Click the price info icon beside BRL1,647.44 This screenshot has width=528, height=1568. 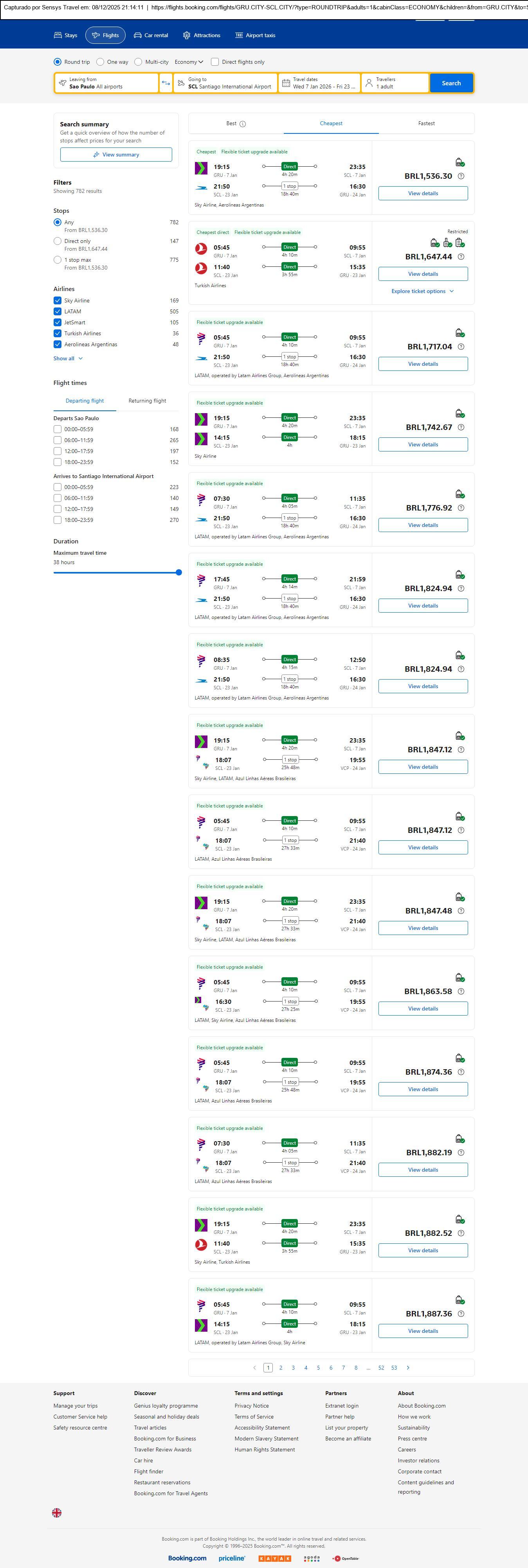461,257
